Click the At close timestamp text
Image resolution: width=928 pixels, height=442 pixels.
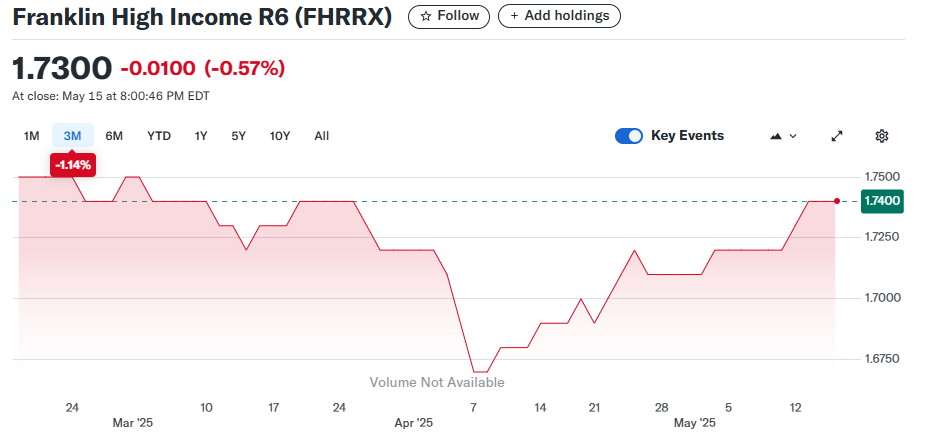click(x=111, y=96)
